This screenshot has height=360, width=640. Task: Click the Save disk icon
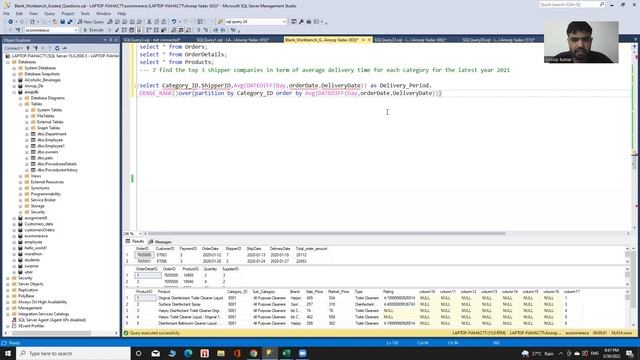[62, 22]
